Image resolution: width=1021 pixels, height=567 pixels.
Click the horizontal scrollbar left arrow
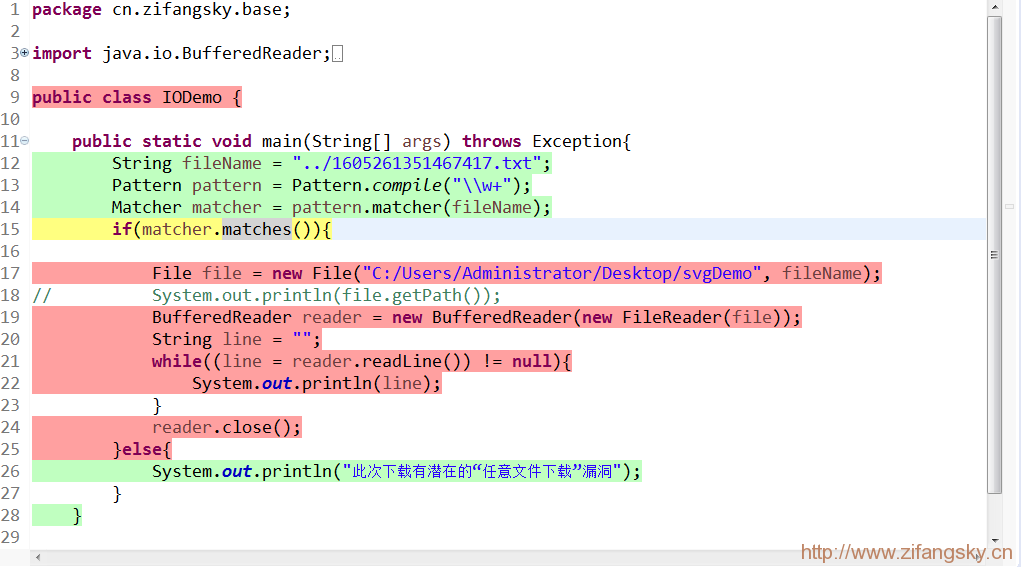pos(38,557)
